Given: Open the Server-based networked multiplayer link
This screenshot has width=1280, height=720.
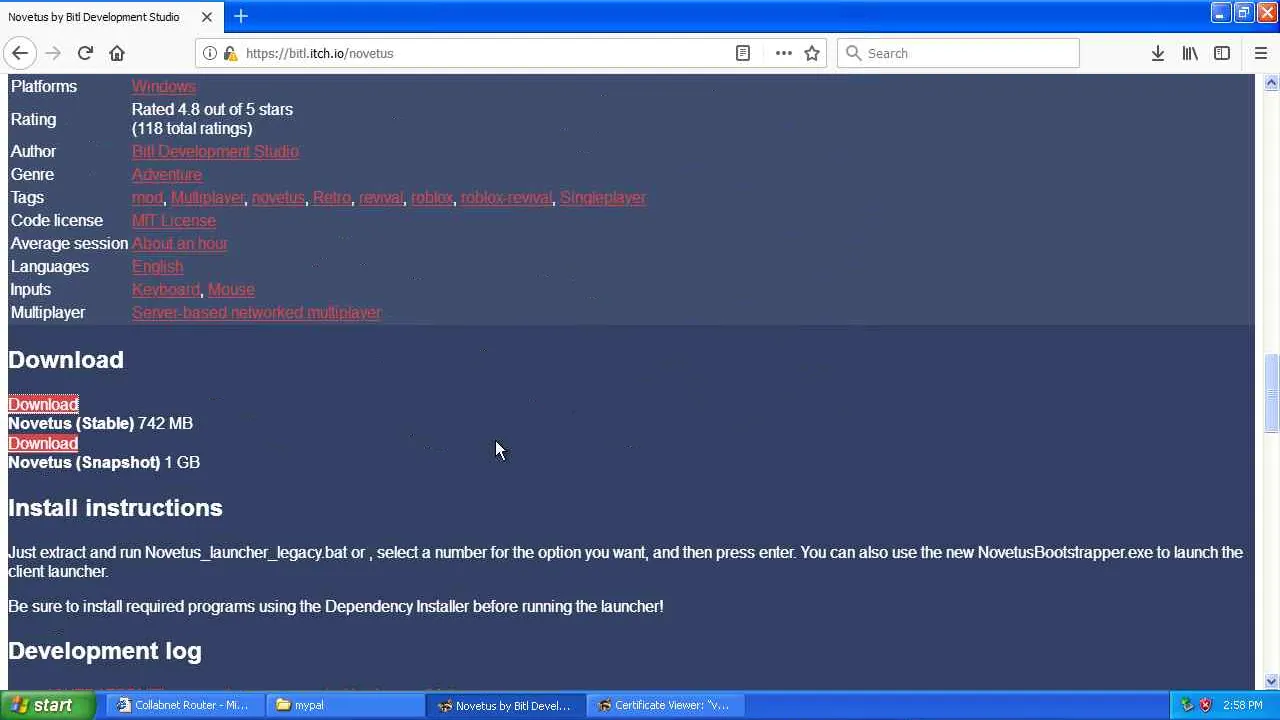Looking at the screenshot, I should pos(256,312).
